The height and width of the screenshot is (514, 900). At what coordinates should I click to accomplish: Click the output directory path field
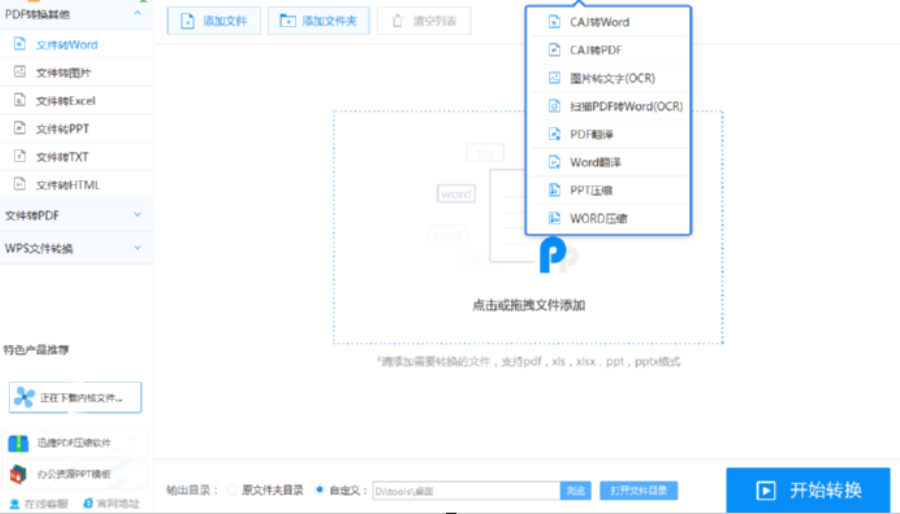466,490
